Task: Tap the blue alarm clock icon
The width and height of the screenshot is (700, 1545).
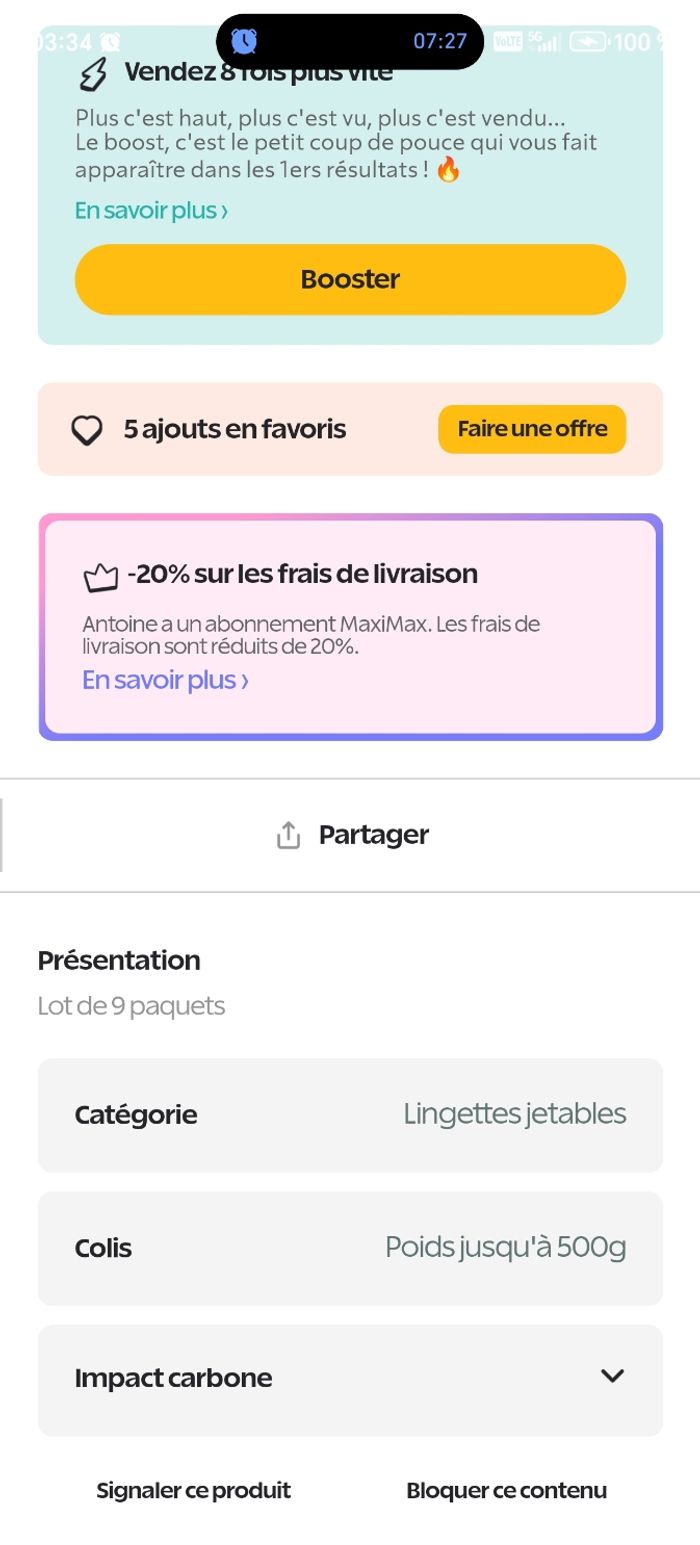Action: [244, 41]
